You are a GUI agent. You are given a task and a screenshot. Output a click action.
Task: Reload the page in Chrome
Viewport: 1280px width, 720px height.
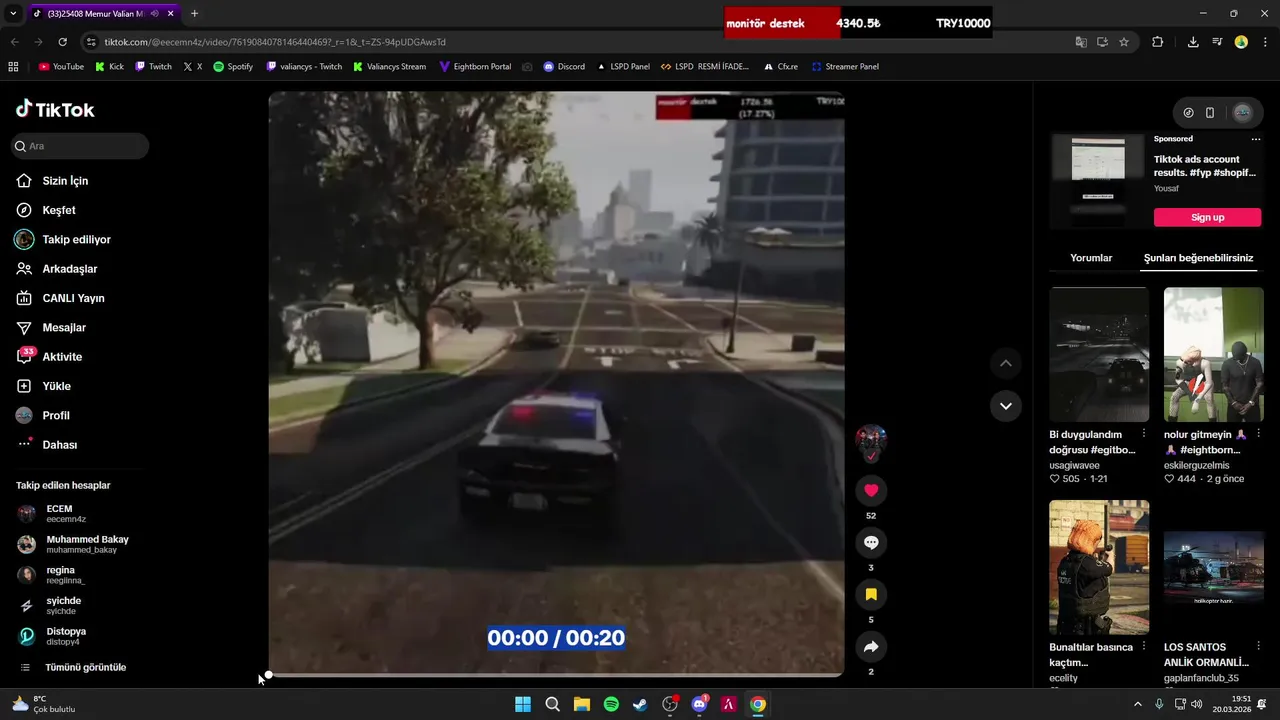pos(63,42)
